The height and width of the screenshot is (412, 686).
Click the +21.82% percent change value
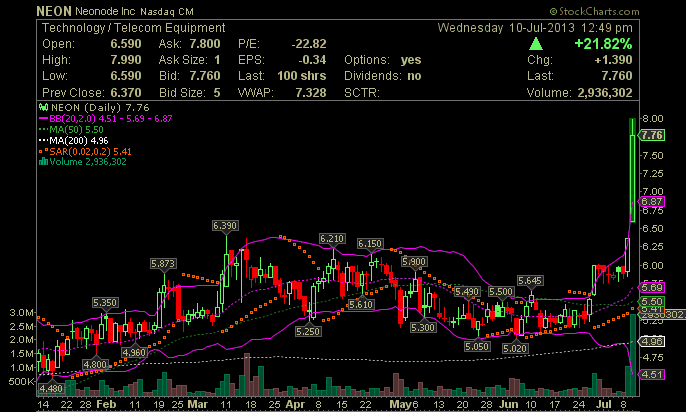point(603,44)
